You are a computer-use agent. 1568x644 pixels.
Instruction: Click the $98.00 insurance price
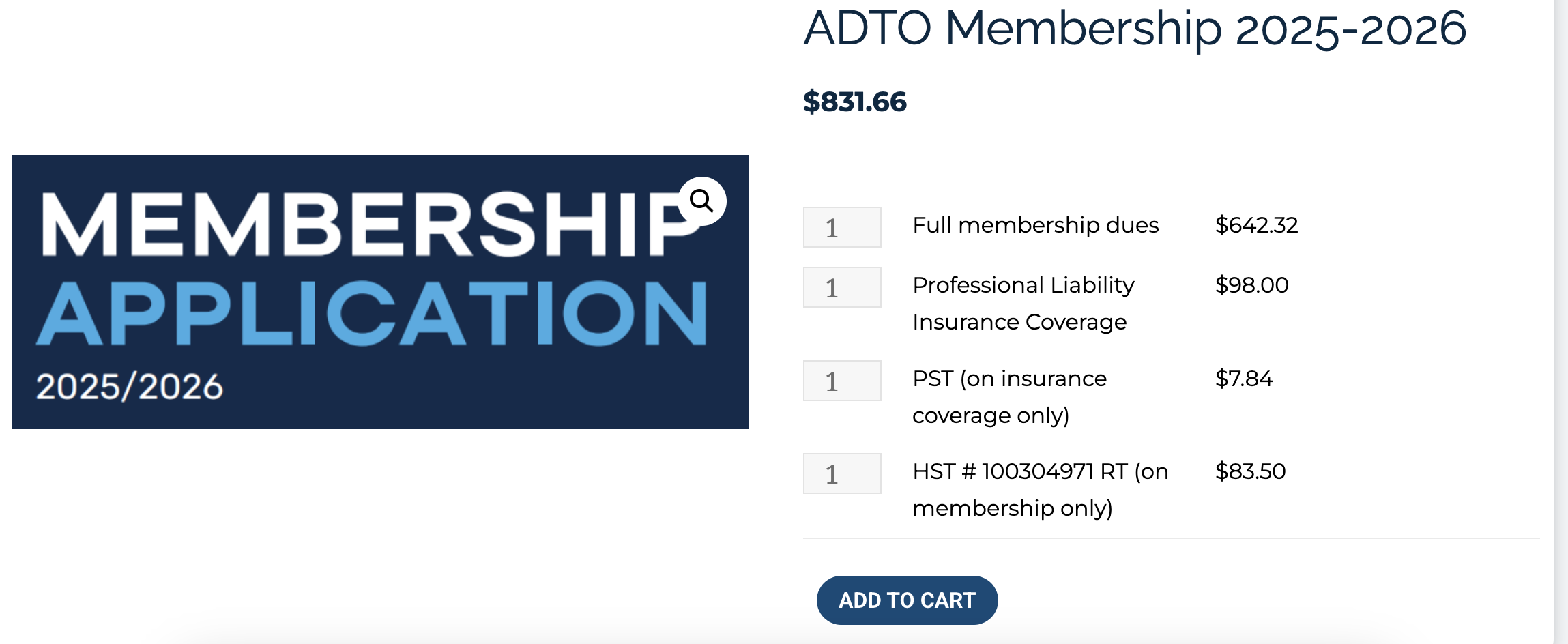tap(1251, 285)
